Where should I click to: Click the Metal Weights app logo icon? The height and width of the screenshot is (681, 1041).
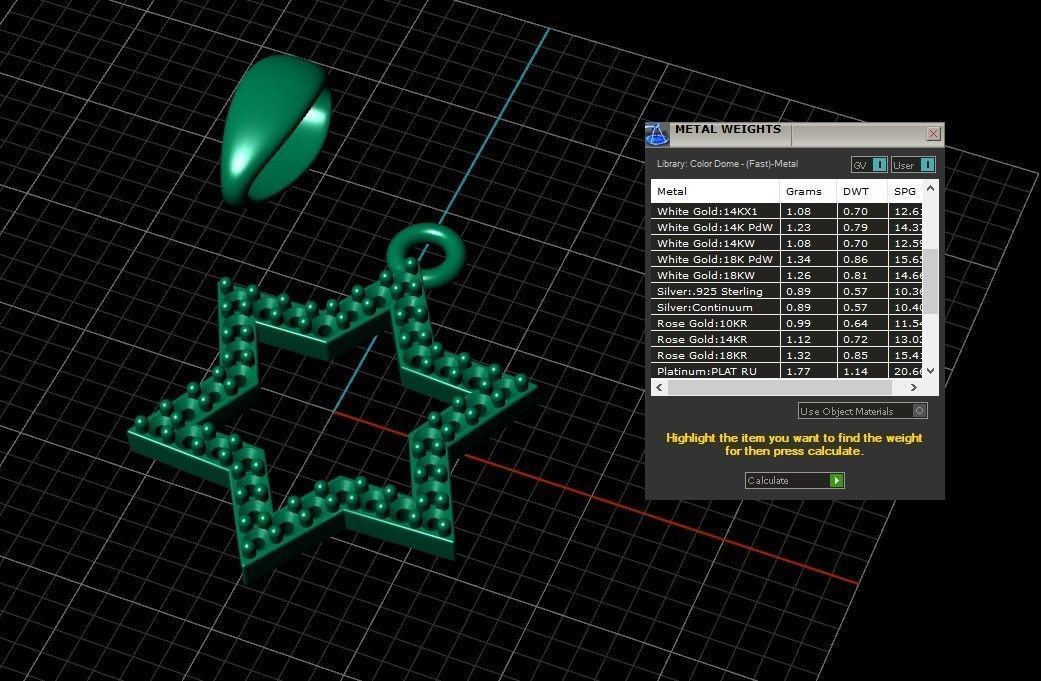(x=657, y=133)
